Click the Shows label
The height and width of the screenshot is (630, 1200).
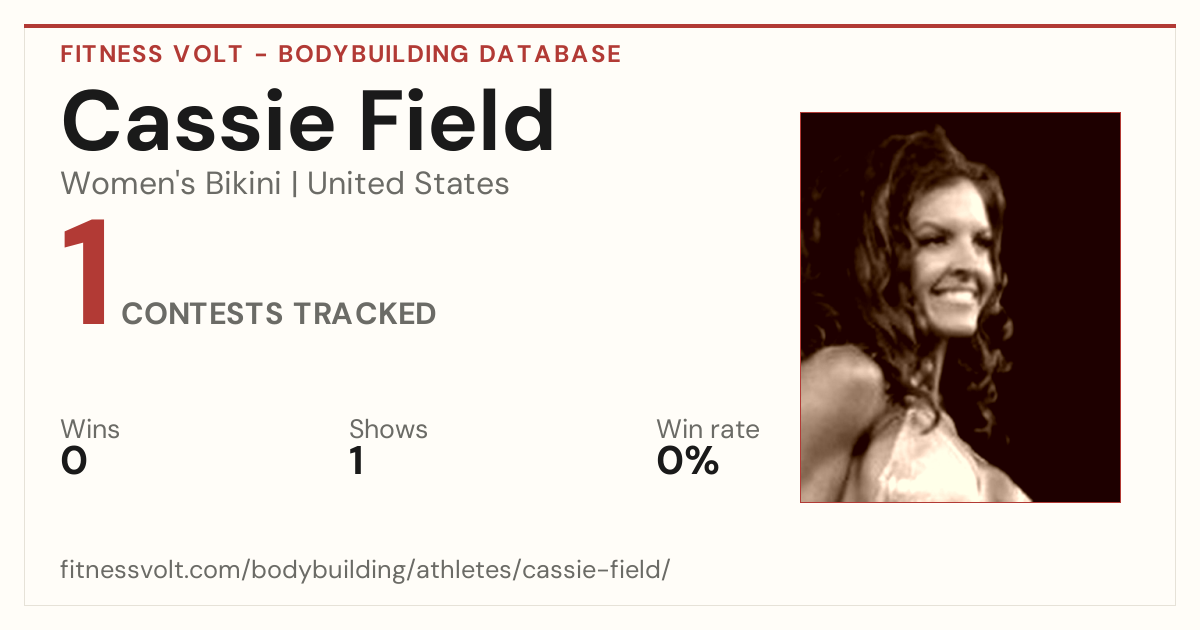click(388, 430)
